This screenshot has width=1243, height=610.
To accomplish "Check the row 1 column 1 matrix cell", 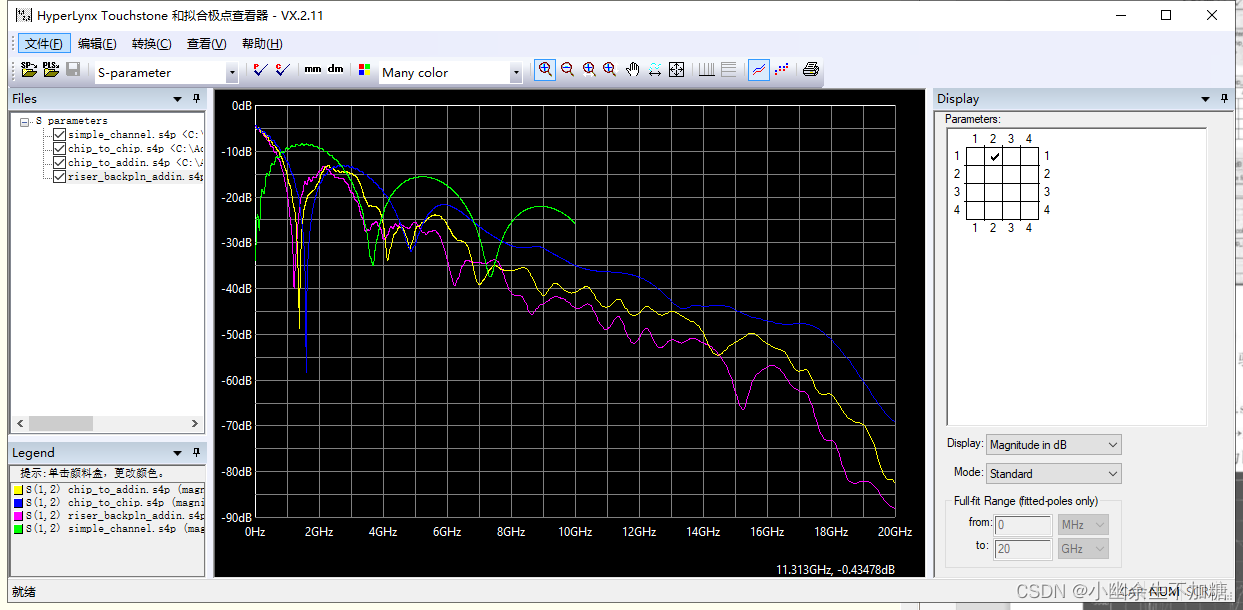I will (976, 156).
